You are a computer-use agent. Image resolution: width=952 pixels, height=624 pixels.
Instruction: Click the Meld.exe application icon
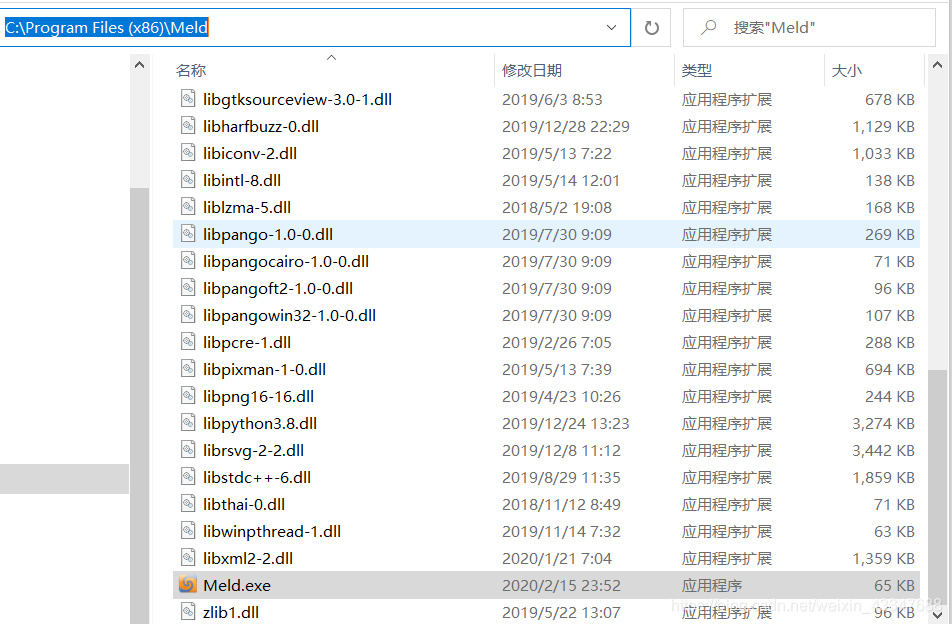point(188,585)
